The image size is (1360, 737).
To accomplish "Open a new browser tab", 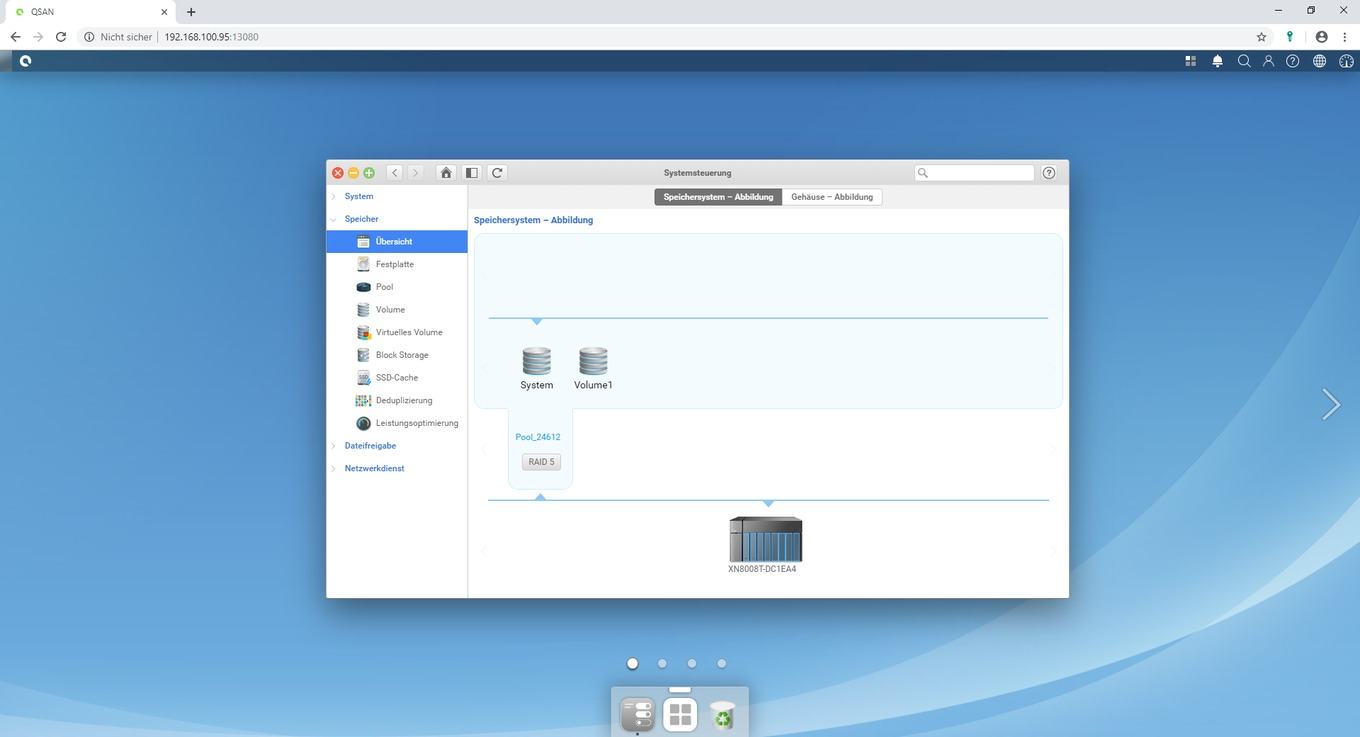I will [x=191, y=12].
